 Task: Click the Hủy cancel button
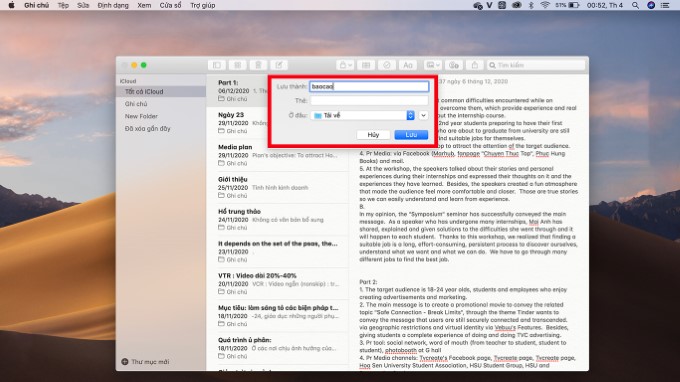[373, 135]
